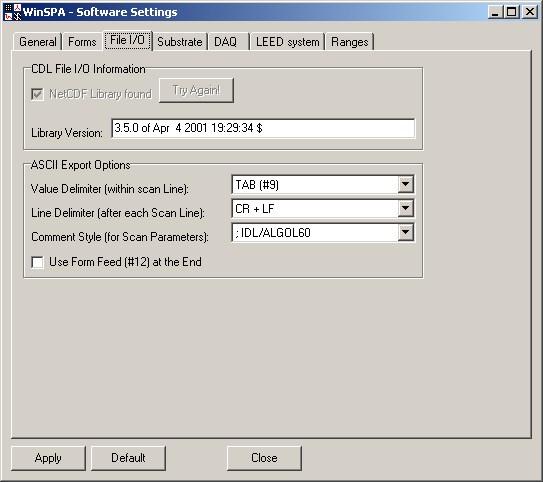Click the Value Delimiter (within scan Line) label
This screenshot has width=543, height=482.
coord(110,189)
